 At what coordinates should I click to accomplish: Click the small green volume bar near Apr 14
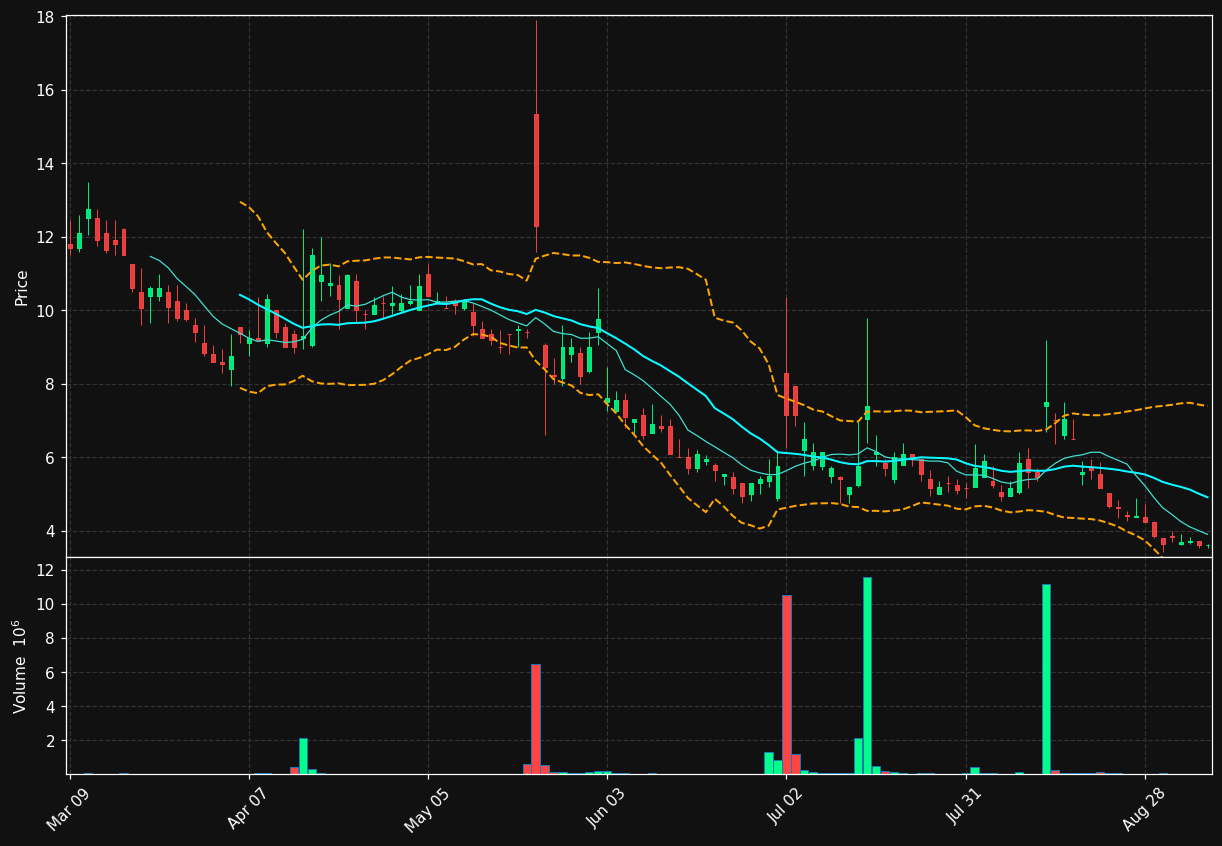tap(303, 756)
